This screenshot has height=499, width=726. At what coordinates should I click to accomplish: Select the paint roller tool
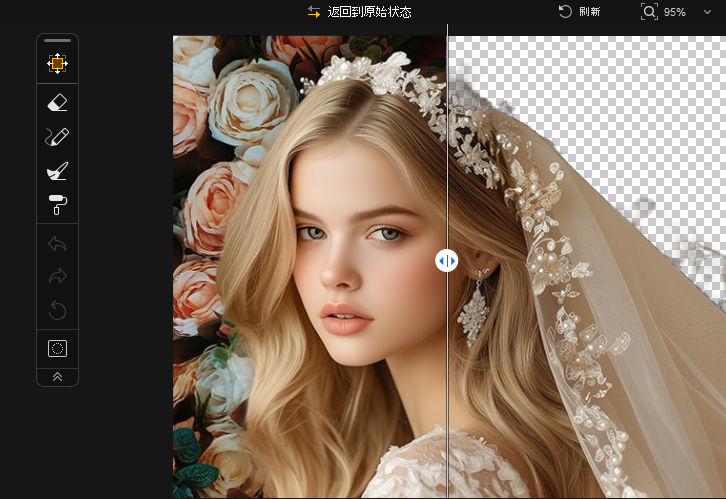point(57,205)
